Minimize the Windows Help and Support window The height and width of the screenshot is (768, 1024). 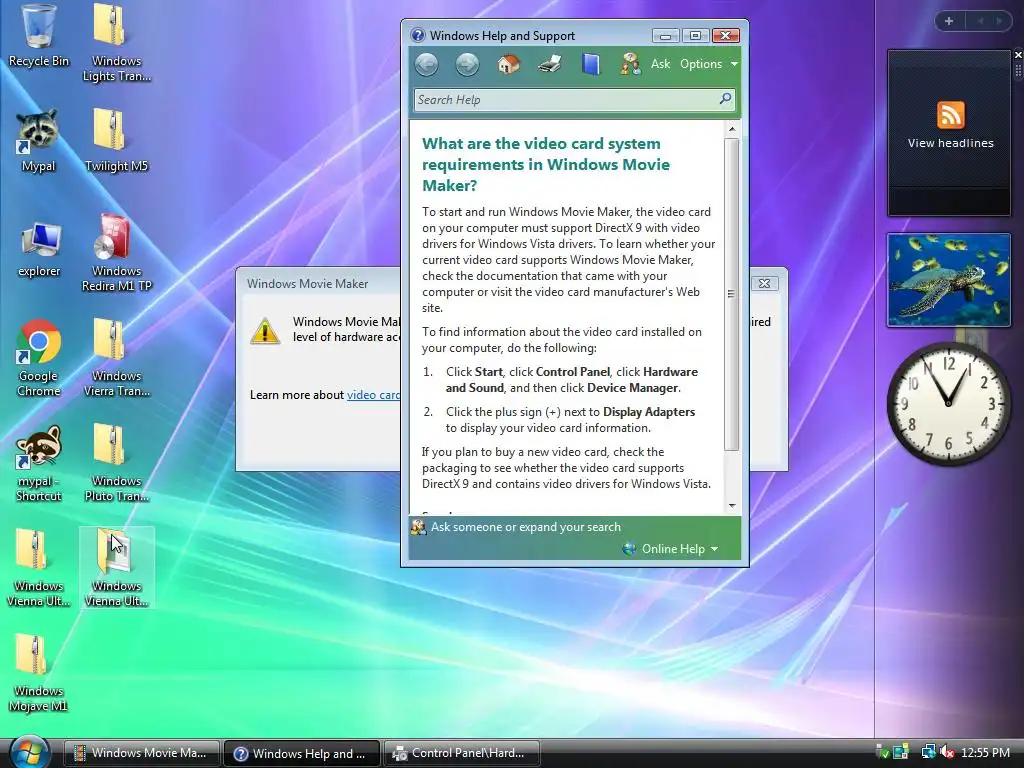coord(665,36)
